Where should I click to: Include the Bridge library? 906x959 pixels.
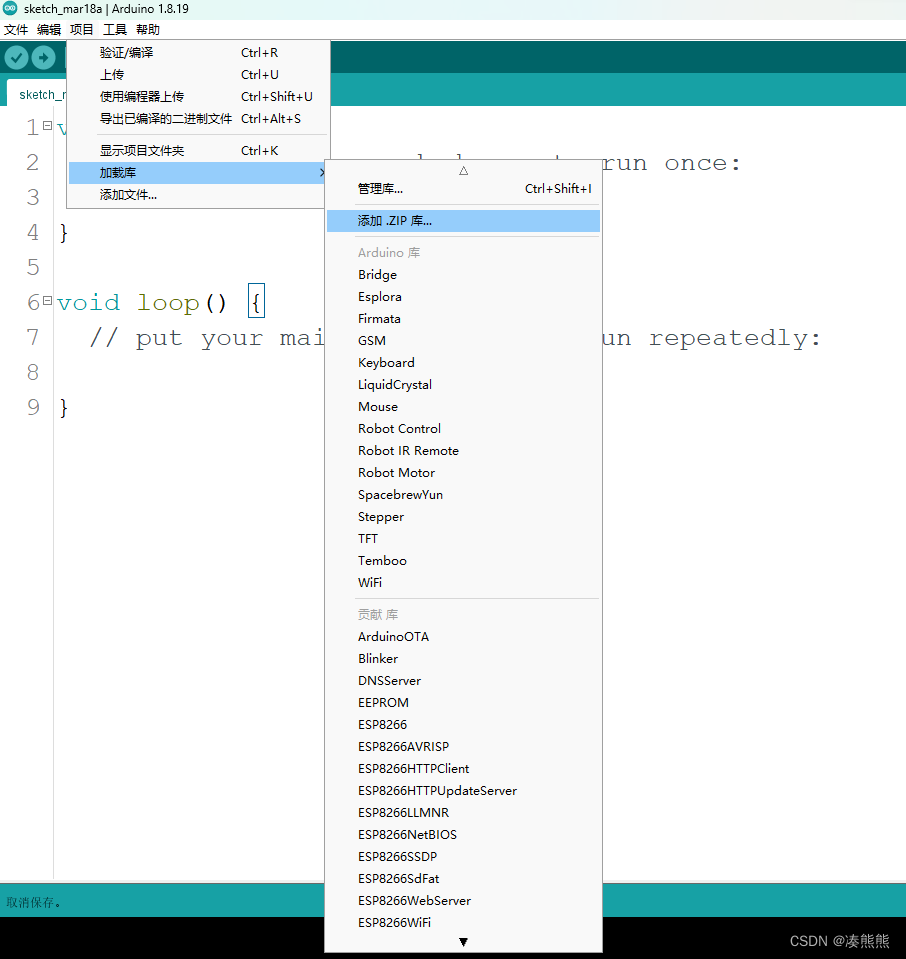point(463,275)
